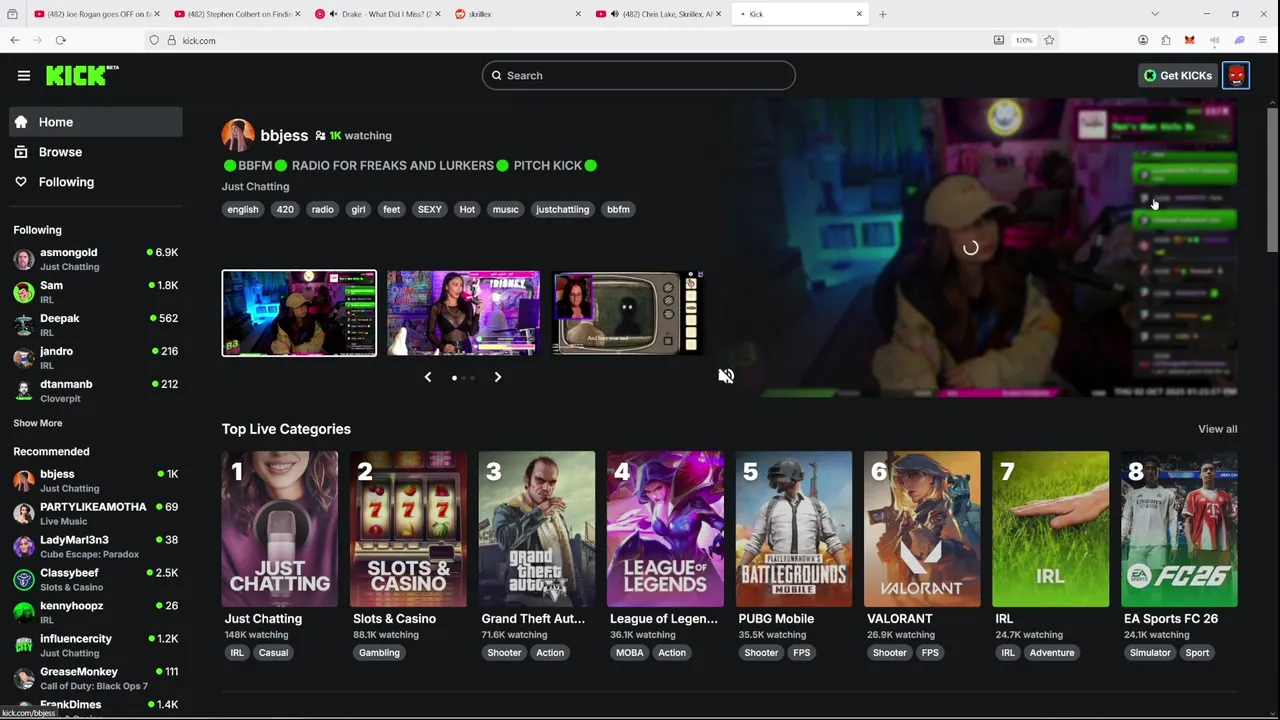Focus the Kick Search field
1280x720 pixels.
[638, 76]
